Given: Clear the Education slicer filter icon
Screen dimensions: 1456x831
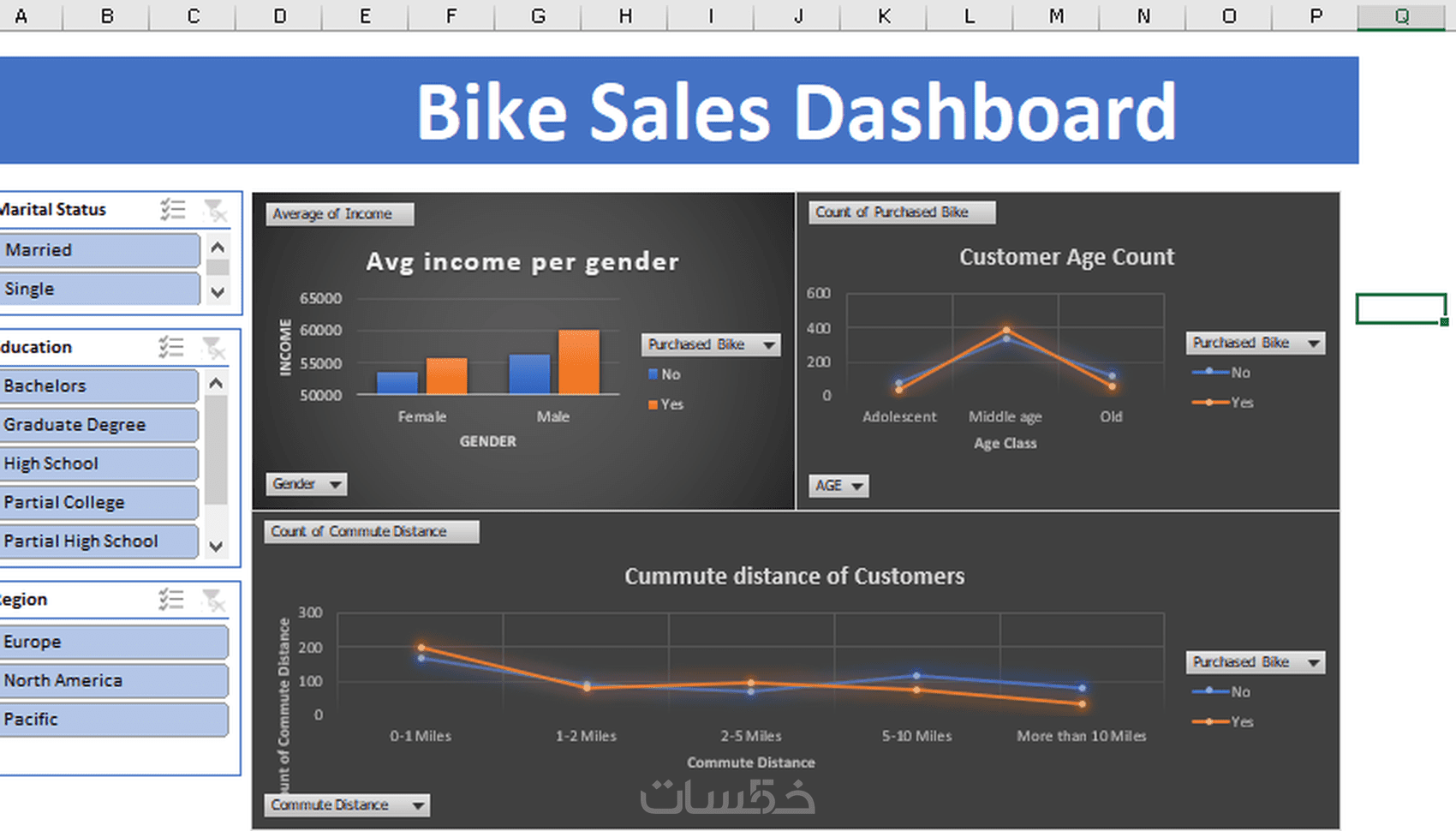Looking at the screenshot, I should [215, 346].
